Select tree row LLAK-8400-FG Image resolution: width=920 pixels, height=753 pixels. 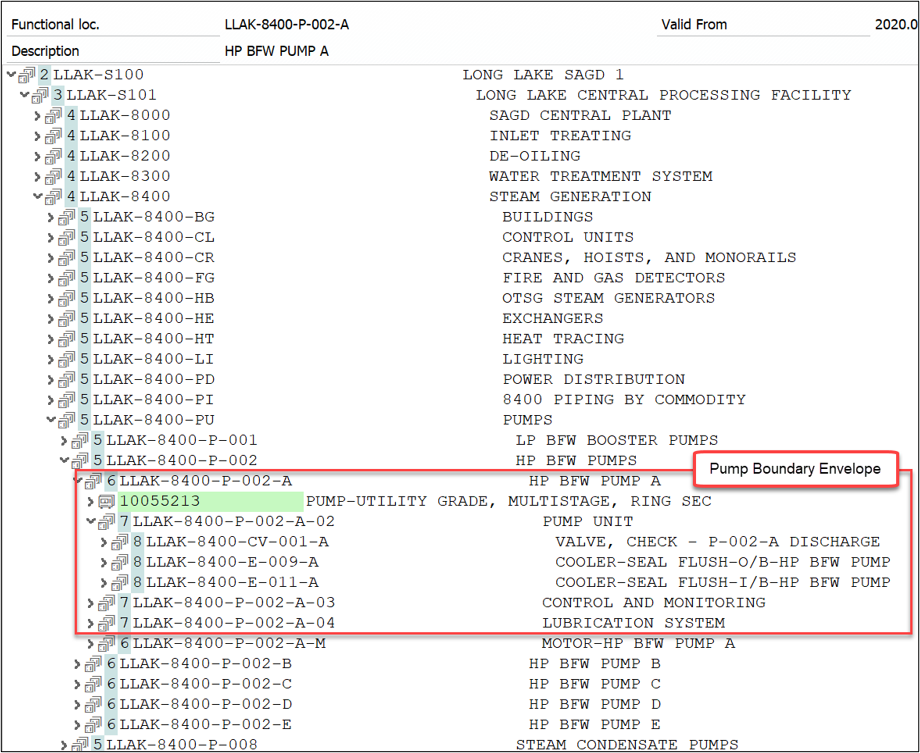[154, 278]
